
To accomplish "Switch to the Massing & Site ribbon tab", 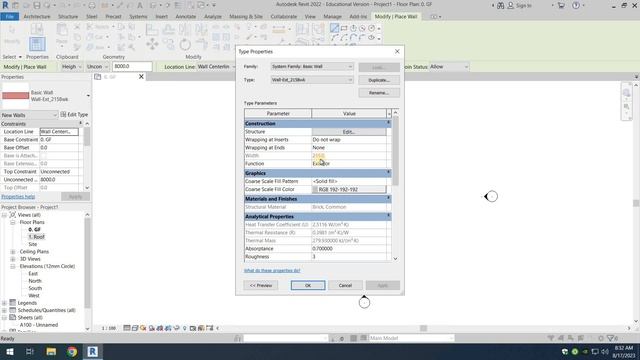I will point(246,17).
